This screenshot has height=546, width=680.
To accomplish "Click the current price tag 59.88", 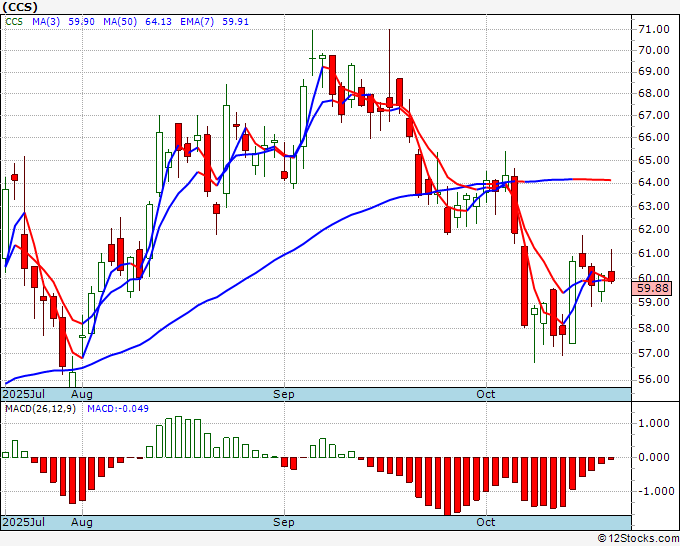I will [652, 288].
